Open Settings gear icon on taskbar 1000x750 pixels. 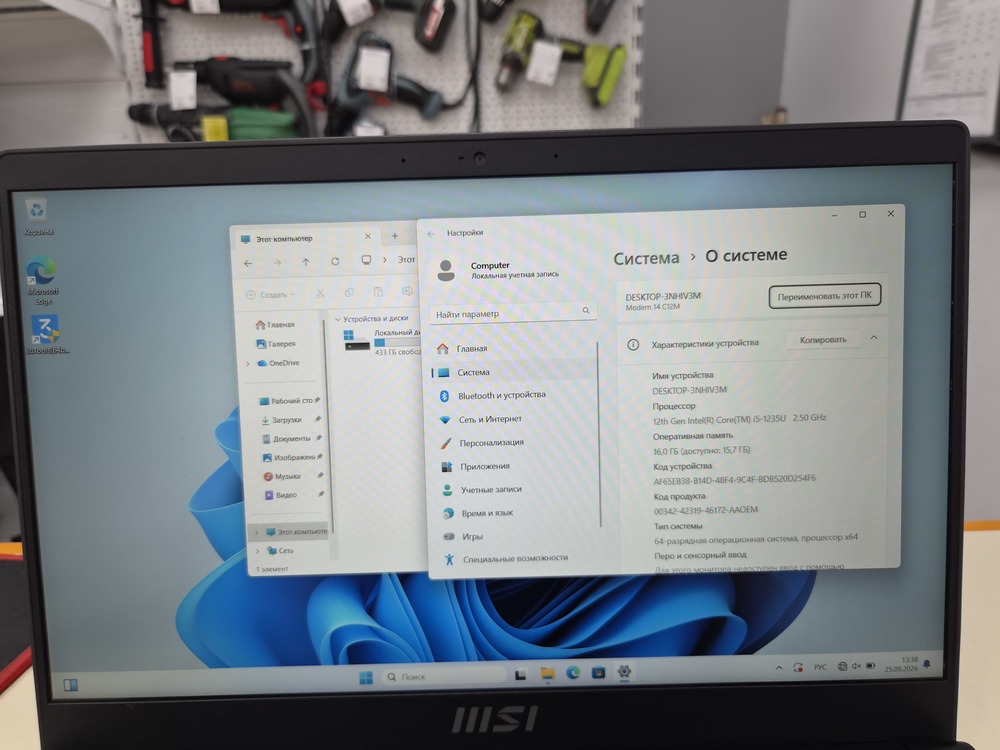(x=624, y=671)
